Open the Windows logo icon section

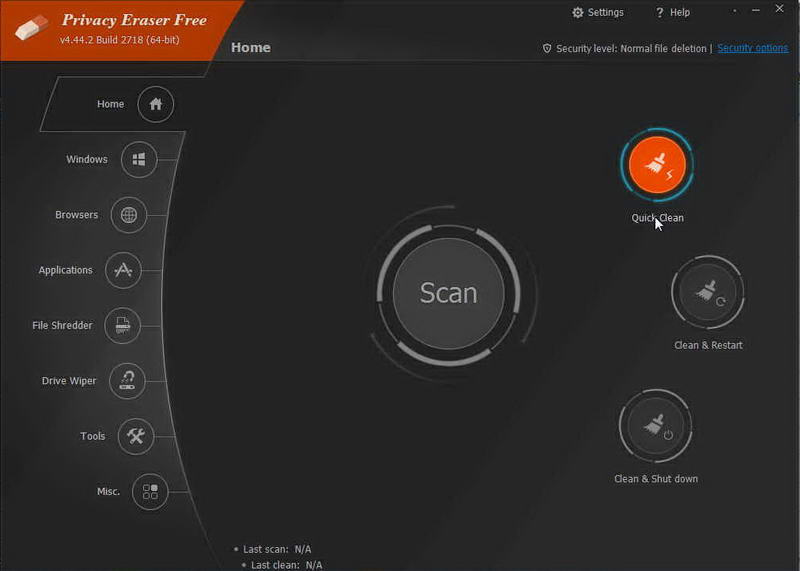[x=139, y=160]
